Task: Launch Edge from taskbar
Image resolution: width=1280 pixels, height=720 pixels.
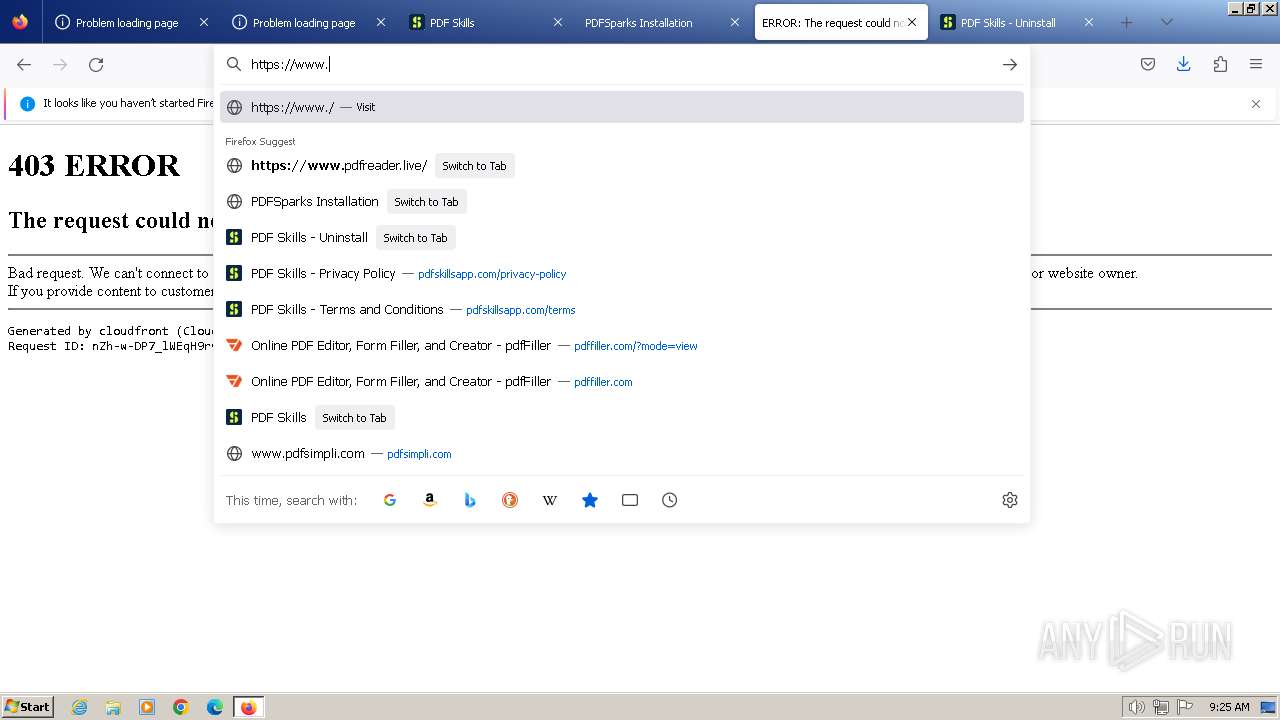Action: click(x=215, y=707)
